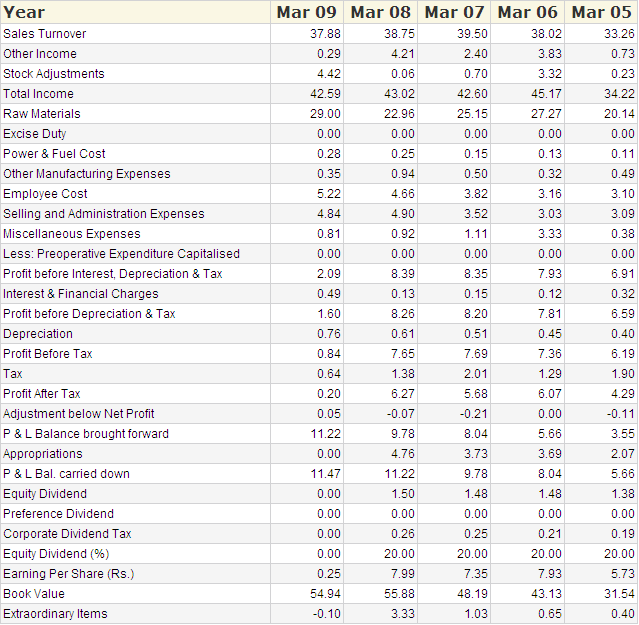Click the Year column header

coord(25,12)
